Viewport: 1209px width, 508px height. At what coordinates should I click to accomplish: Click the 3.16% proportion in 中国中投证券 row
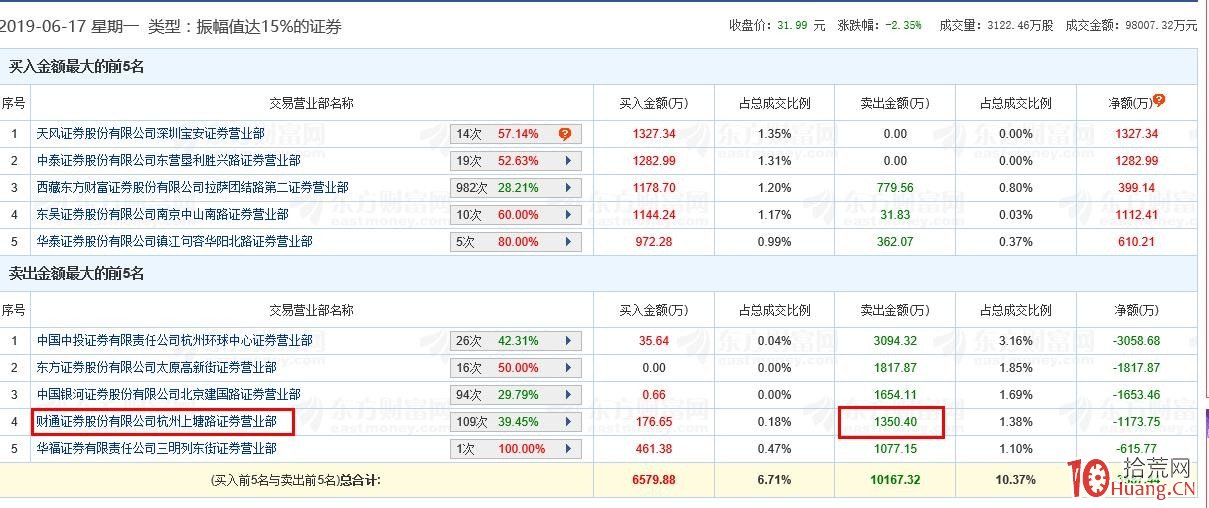pos(1015,341)
